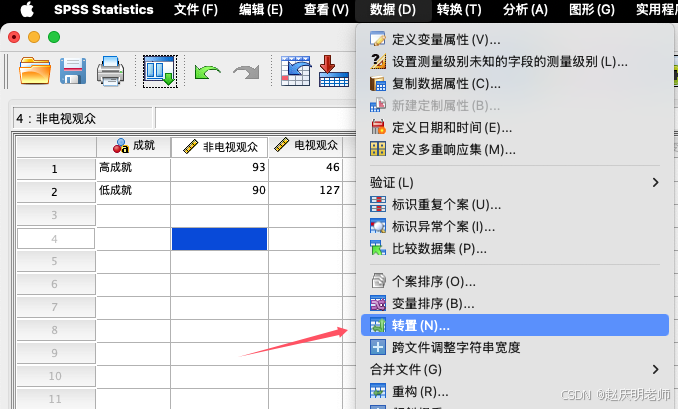Image resolution: width=678 pixels, height=409 pixels.
Task: Click row header 2
Action: (x=56, y=192)
